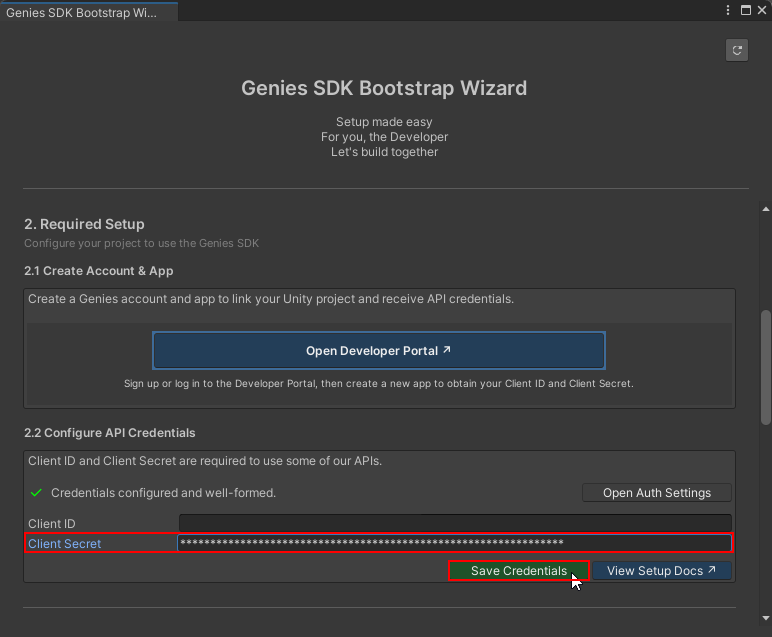
Task: Click into the Client Secret field
Action: pos(454,543)
